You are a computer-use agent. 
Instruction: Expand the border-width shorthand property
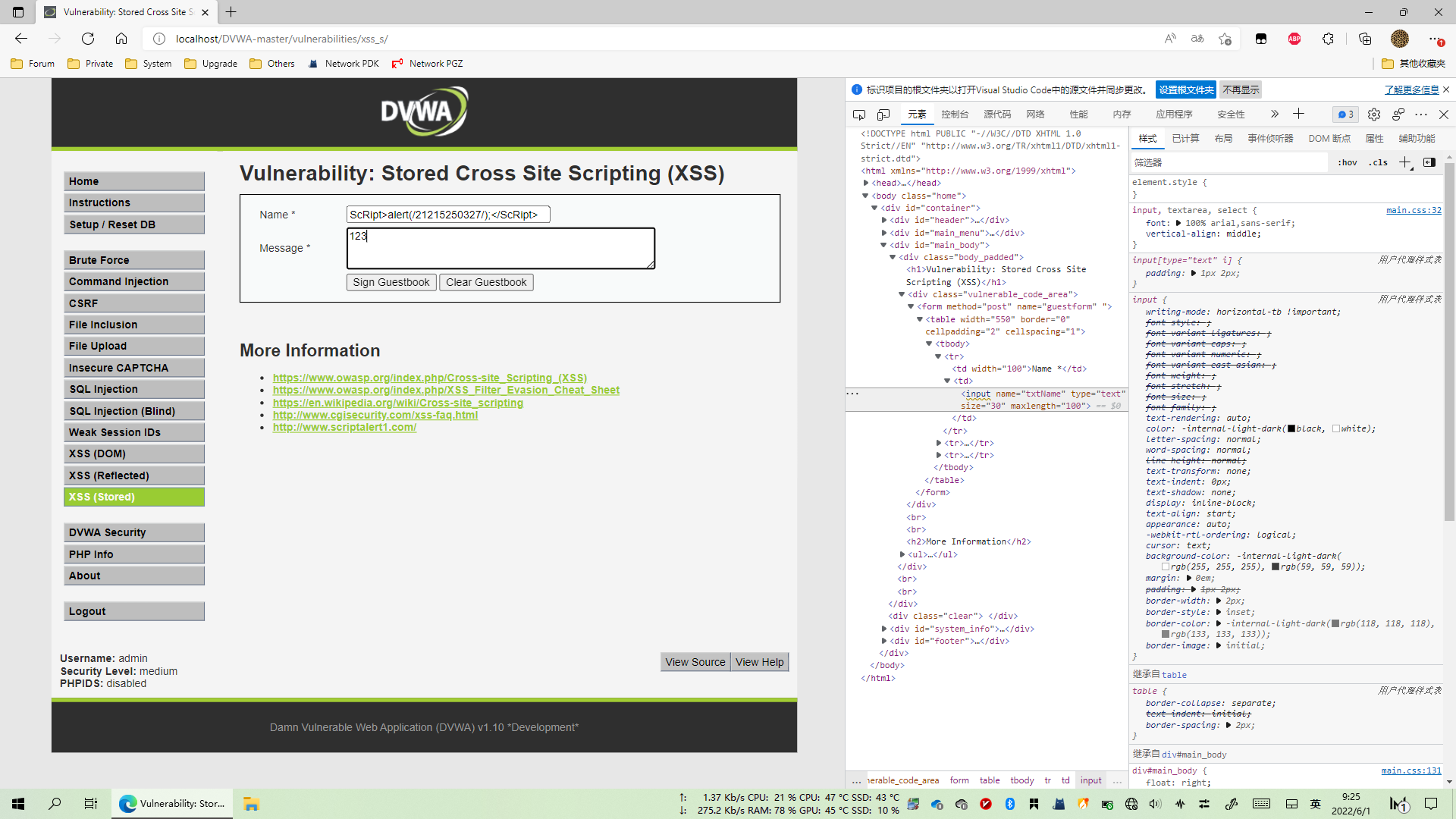[x=1219, y=601]
